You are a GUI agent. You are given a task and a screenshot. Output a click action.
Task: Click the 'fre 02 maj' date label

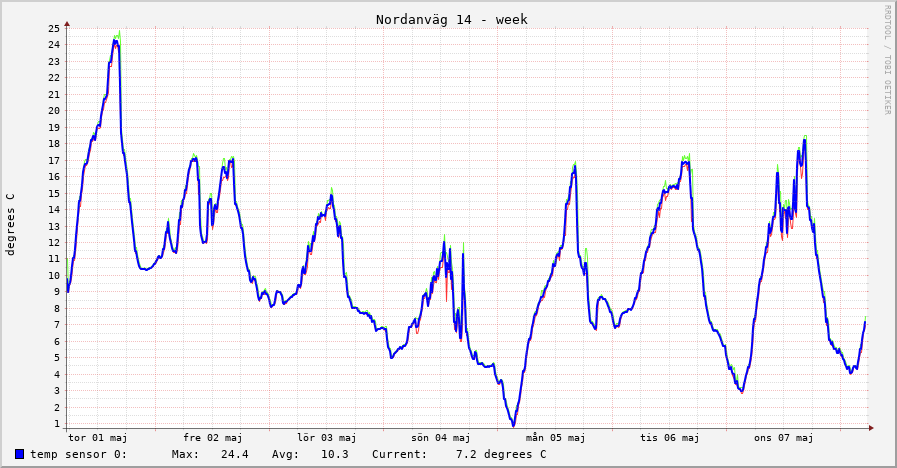pos(213,438)
